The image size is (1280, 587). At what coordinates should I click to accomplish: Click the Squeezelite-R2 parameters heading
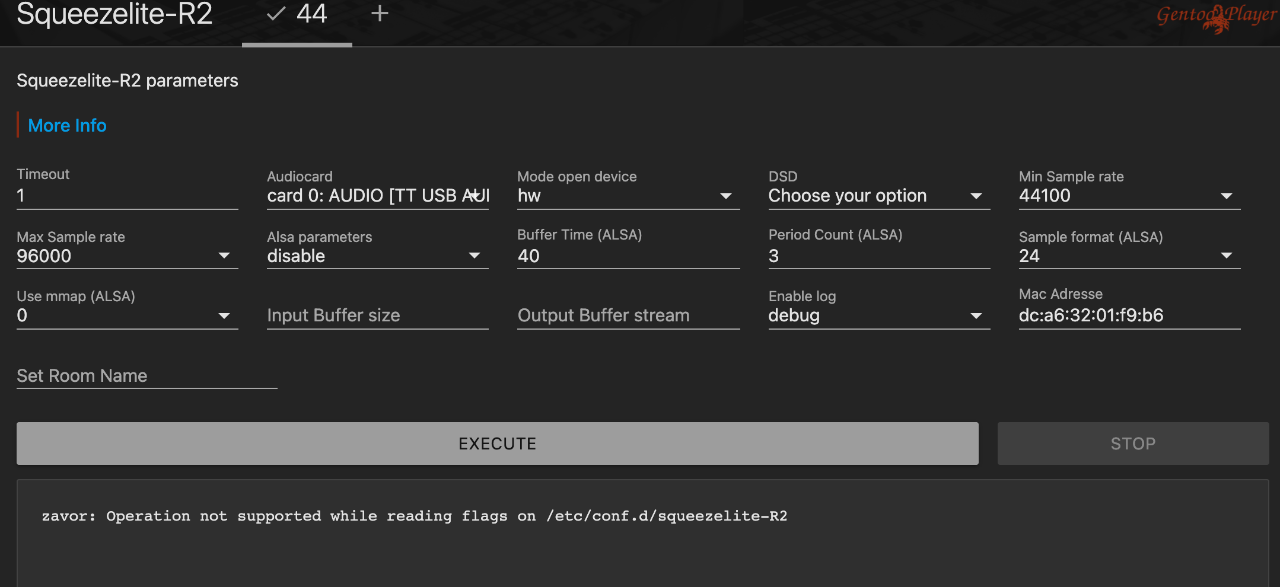coord(128,81)
